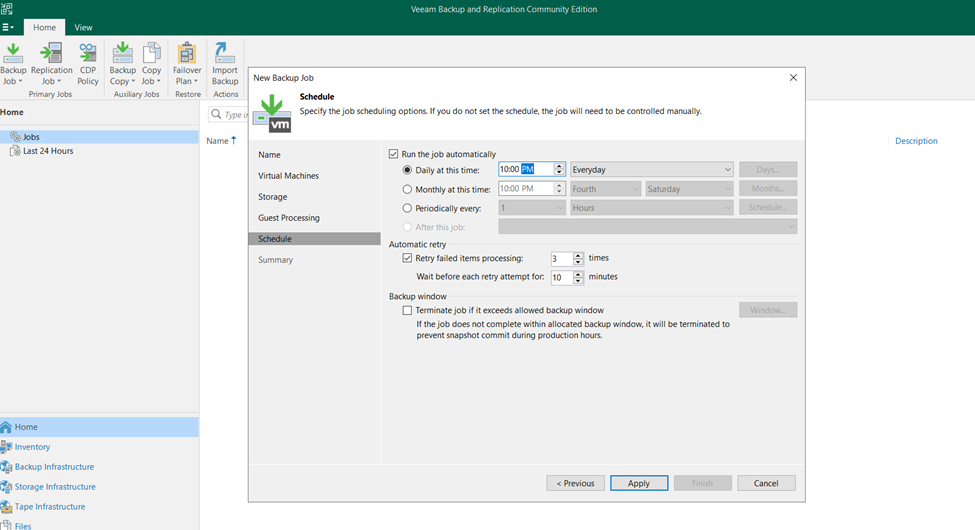Click the Replication Job icon
The height and width of the screenshot is (530, 975).
point(52,63)
